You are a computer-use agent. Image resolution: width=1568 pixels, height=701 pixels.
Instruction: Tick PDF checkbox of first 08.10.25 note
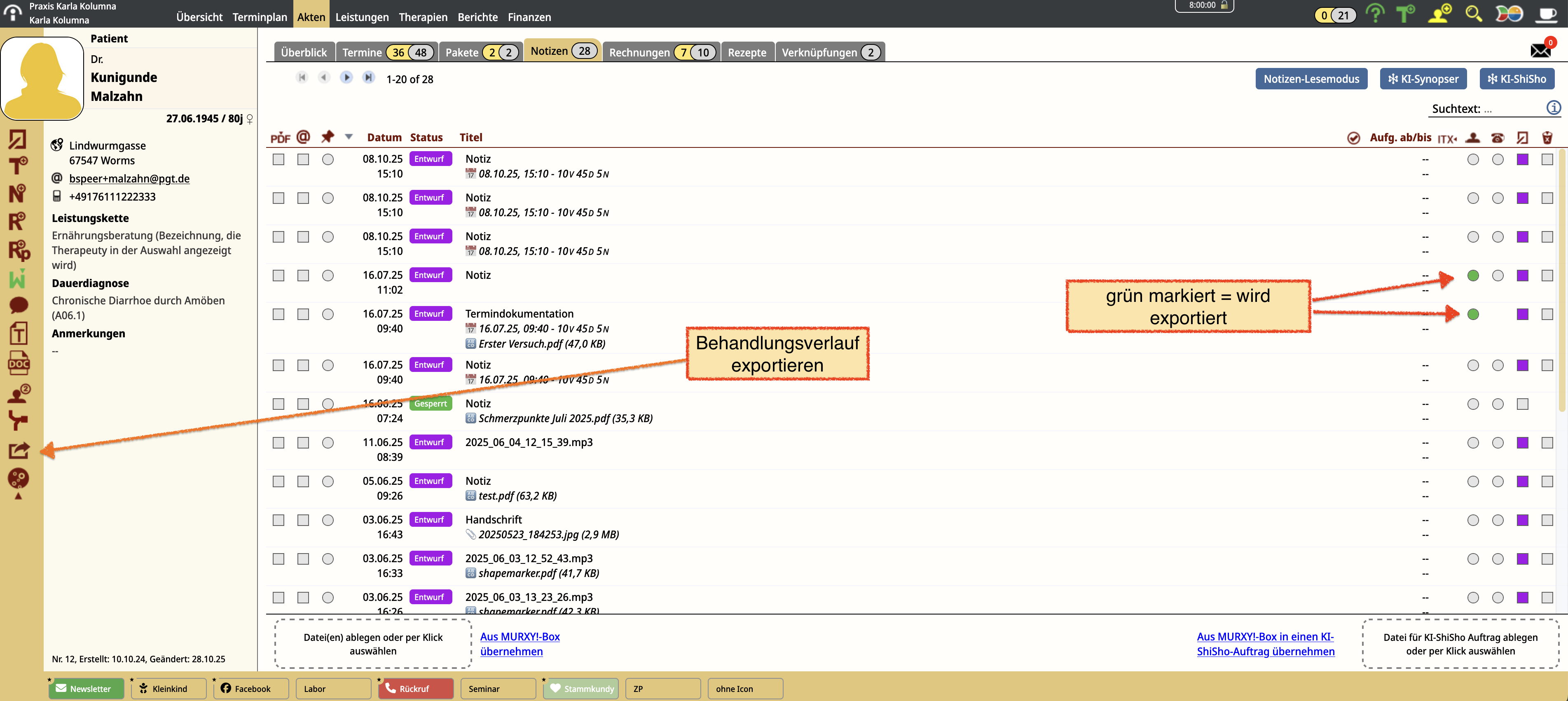click(x=279, y=159)
